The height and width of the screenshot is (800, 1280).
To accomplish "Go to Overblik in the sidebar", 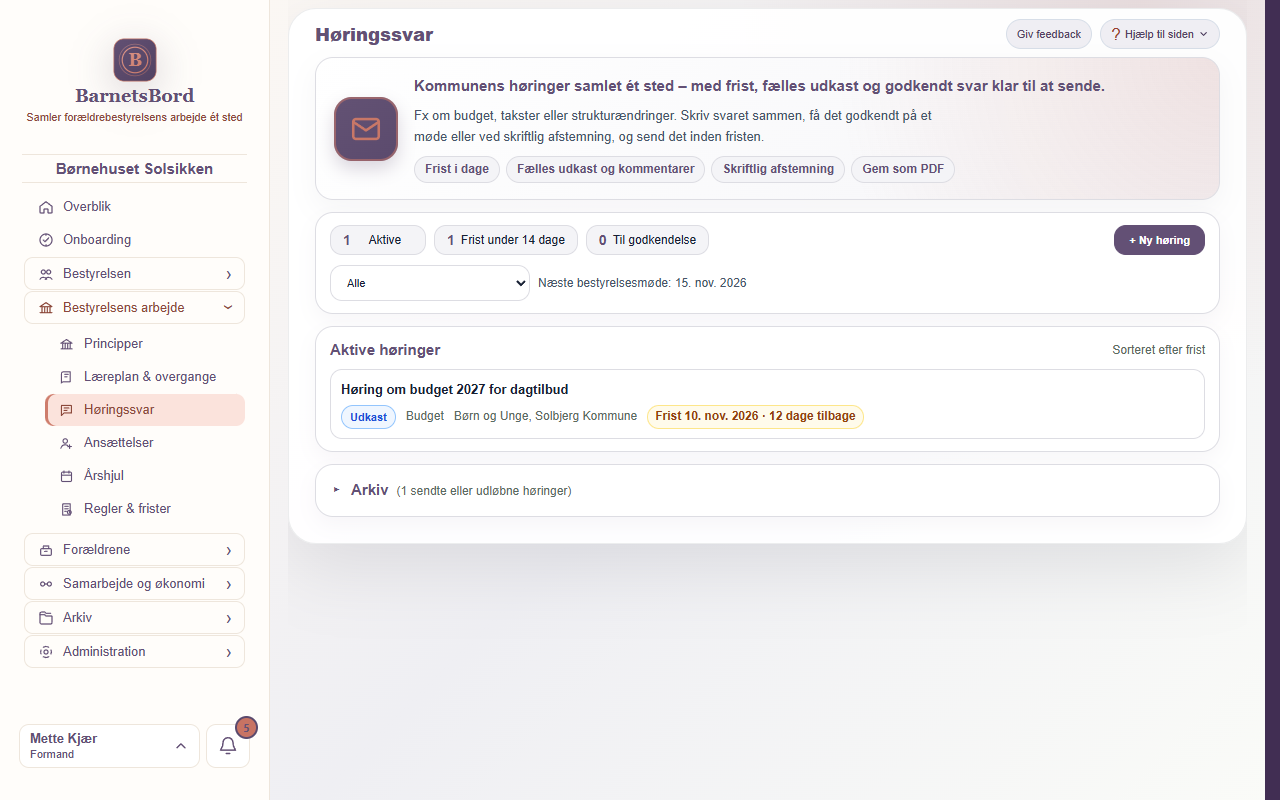I will click(x=134, y=207).
